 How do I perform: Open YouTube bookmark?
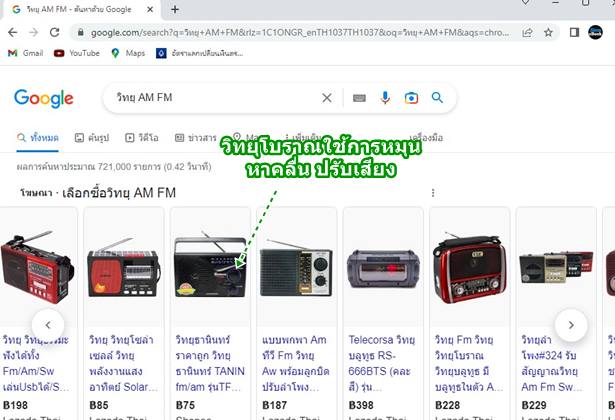point(77,53)
